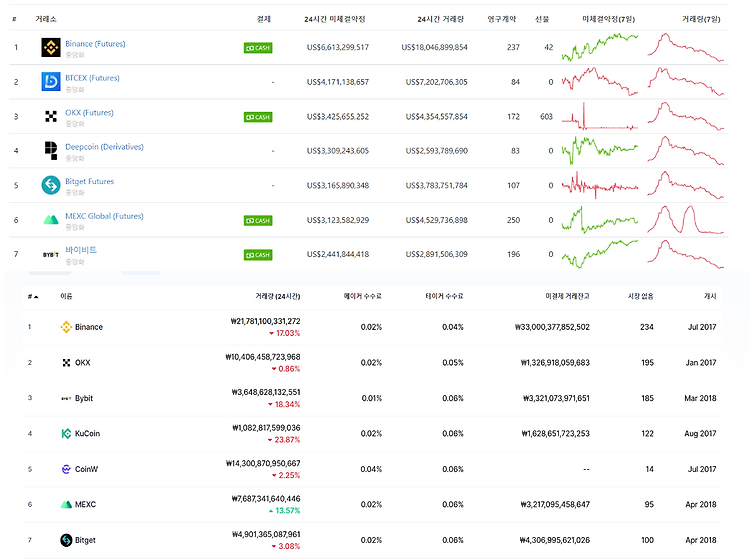Sort by 메이커 수수료 column header
The image size is (750, 559).
point(363,296)
